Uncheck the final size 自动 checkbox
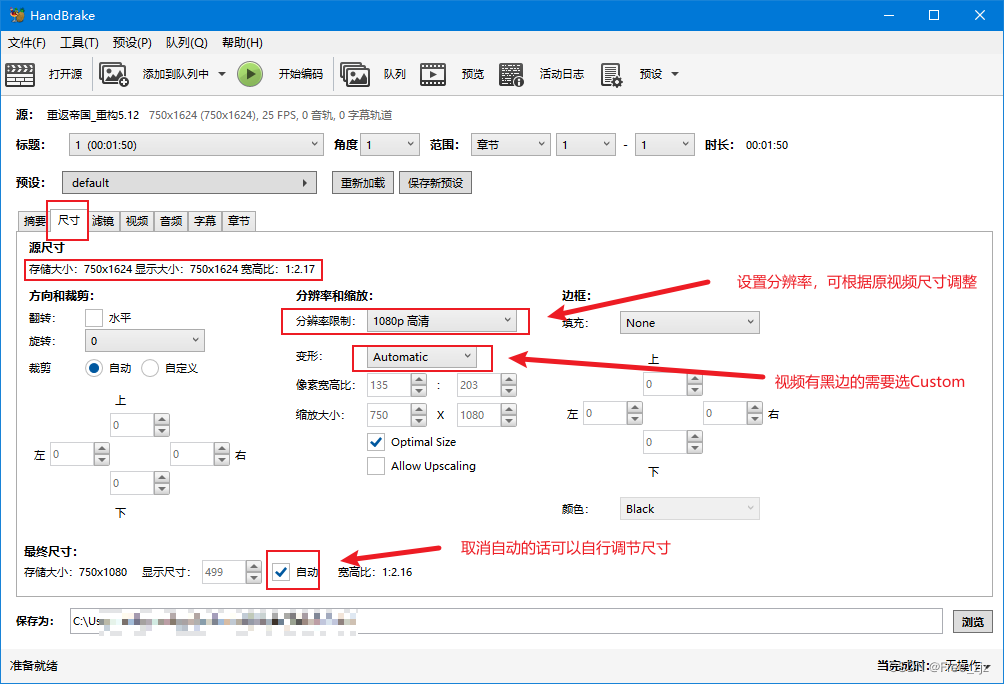The image size is (1004, 684). [280, 572]
